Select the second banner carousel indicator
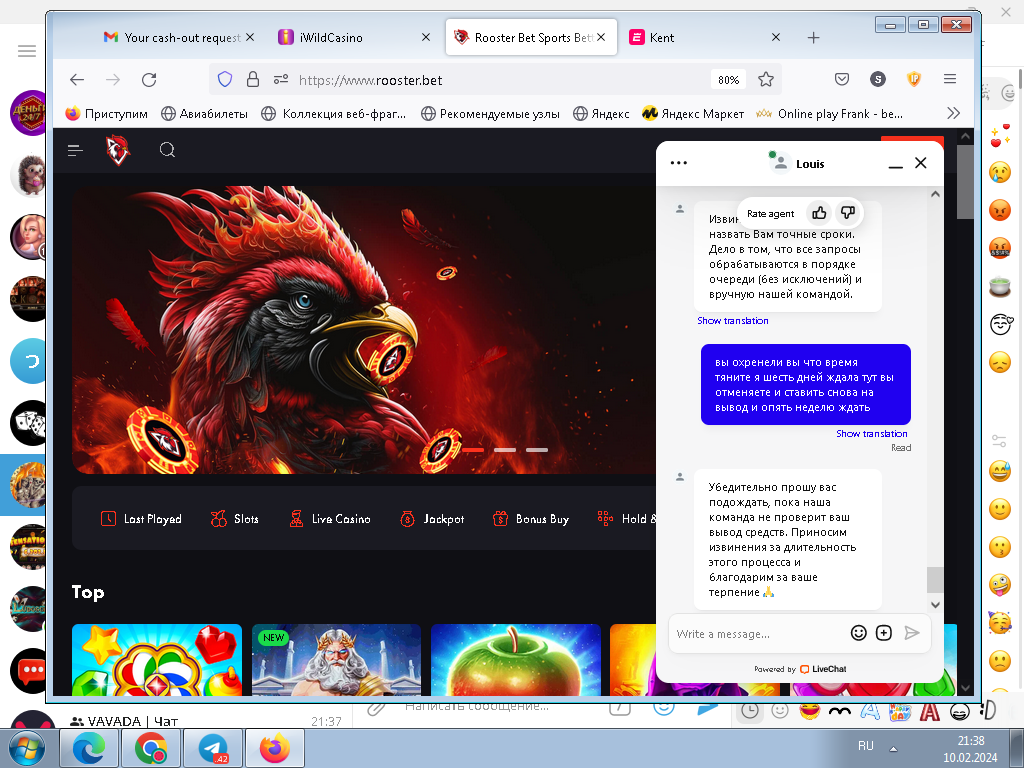 click(505, 450)
